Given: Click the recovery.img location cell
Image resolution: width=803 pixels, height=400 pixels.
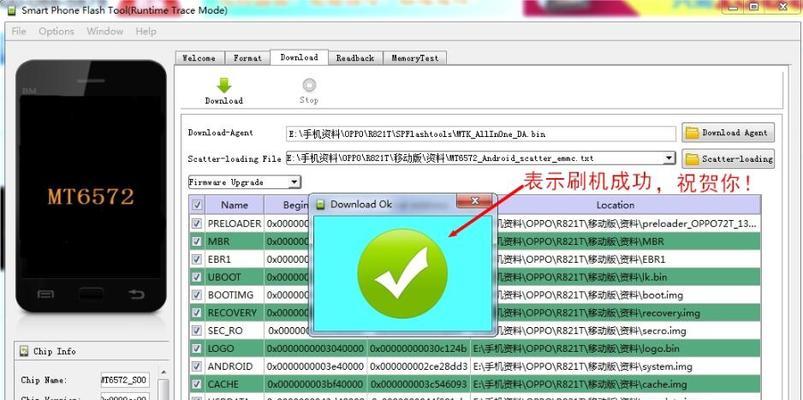Looking at the screenshot, I should click(627, 312).
